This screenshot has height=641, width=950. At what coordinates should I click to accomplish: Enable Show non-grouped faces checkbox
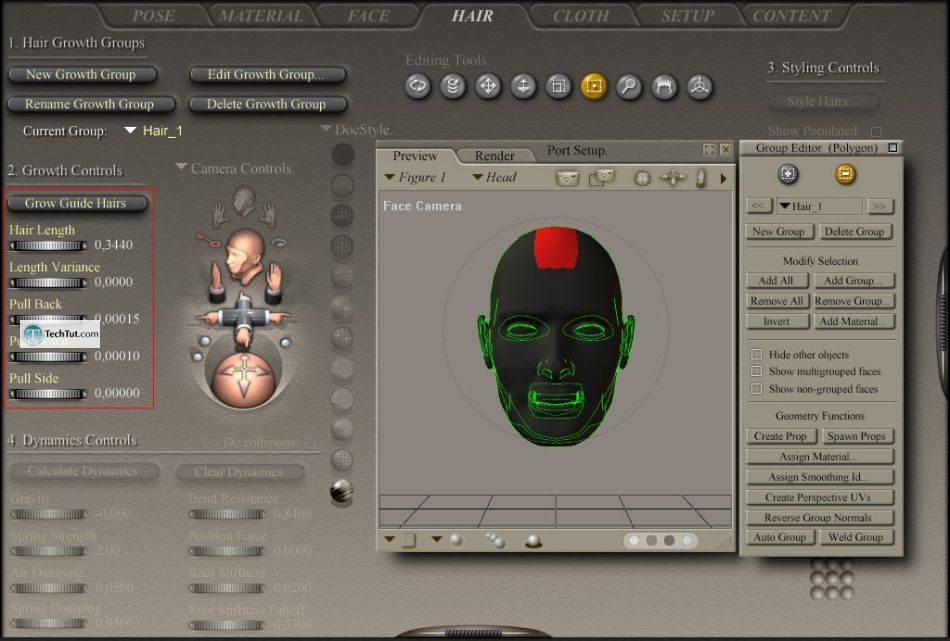point(756,388)
